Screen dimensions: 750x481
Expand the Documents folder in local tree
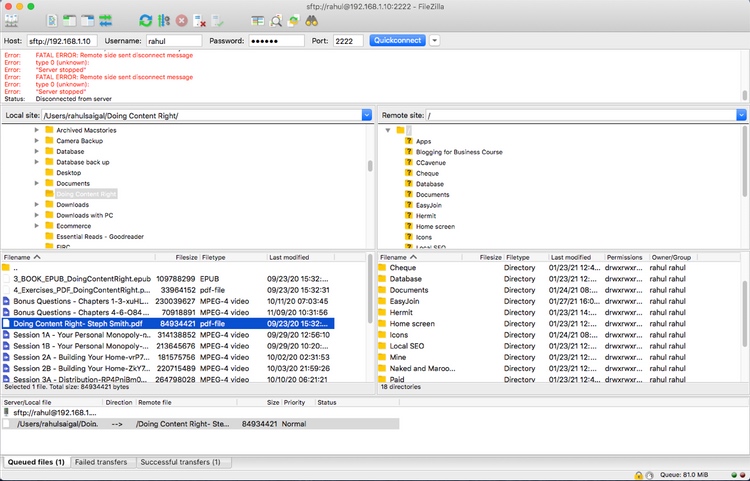point(36,183)
